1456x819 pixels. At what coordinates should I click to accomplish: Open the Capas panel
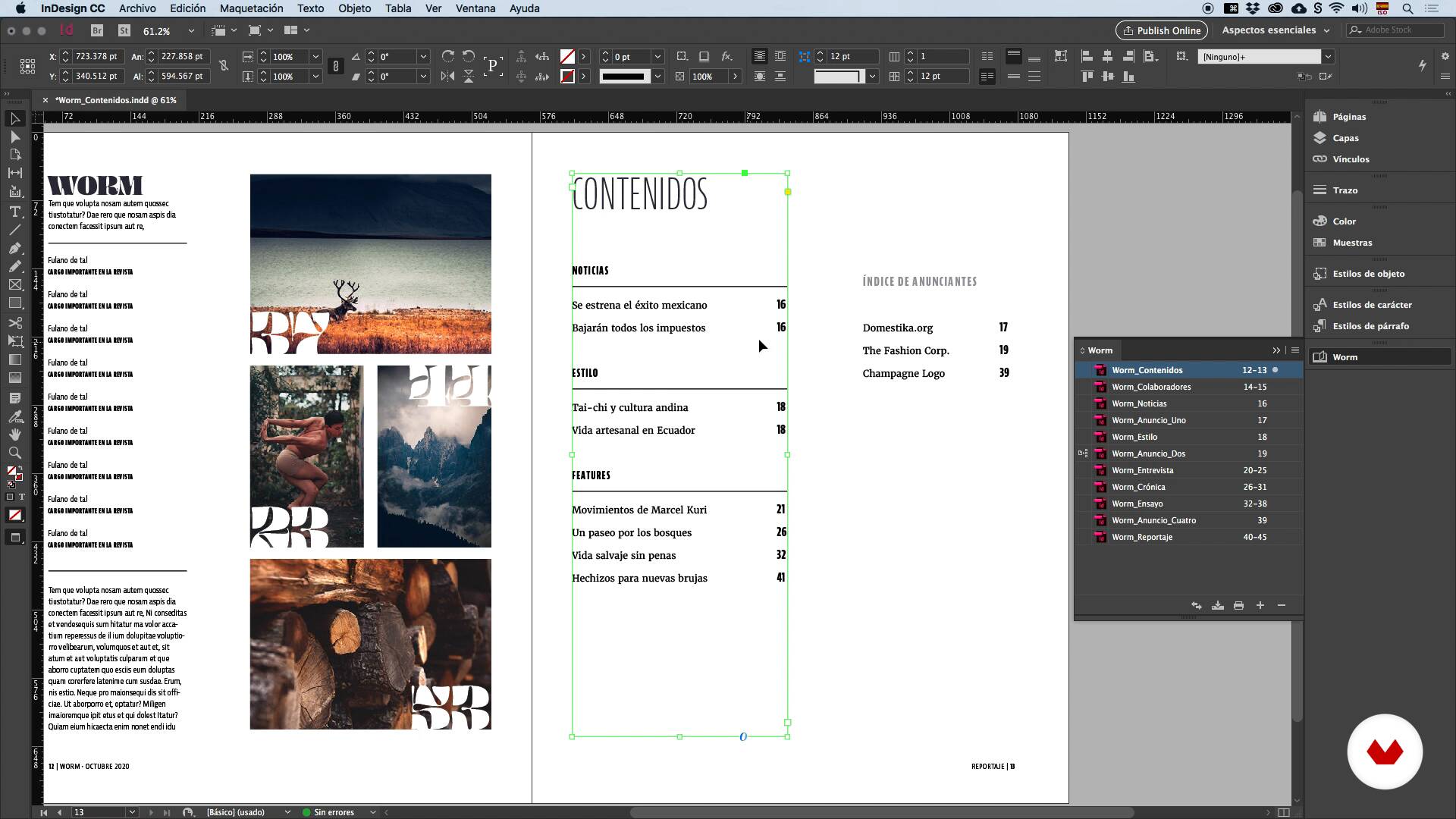pos(1345,138)
